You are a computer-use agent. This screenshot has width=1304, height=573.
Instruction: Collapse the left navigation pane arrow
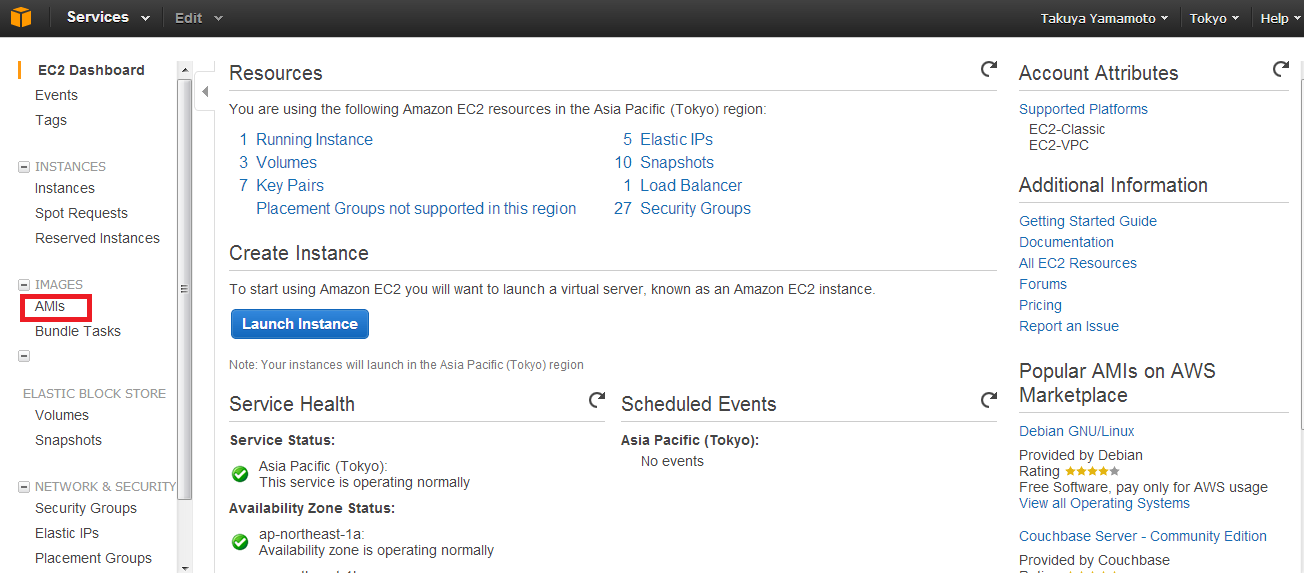click(x=205, y=92)
